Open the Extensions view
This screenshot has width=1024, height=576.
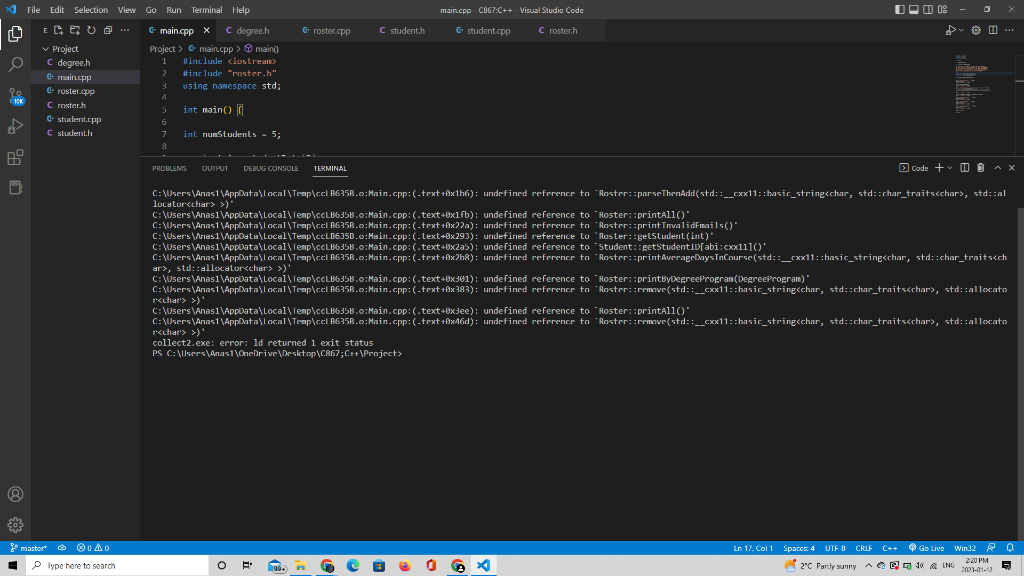15,157
